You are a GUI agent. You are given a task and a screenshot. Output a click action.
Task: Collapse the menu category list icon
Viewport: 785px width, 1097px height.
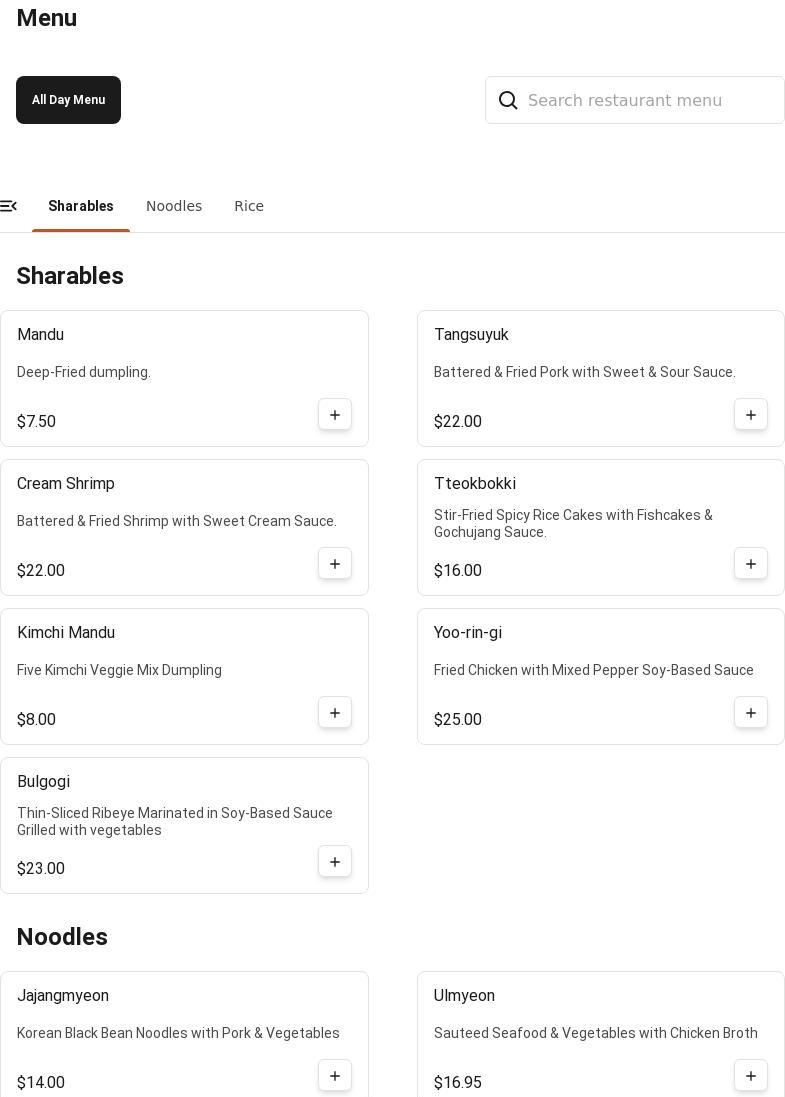coord(9,206)
